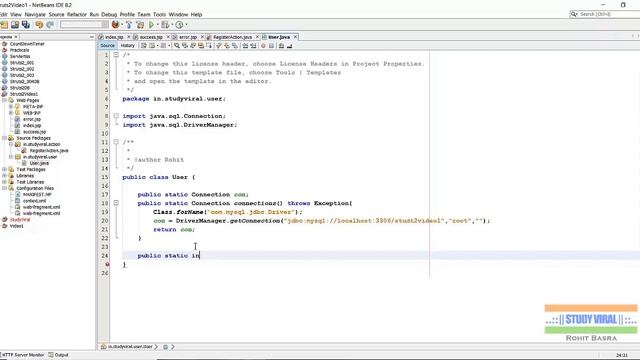
Task: Toggle Rectangular Selection in editor toolbar
Action: (209, 46)
